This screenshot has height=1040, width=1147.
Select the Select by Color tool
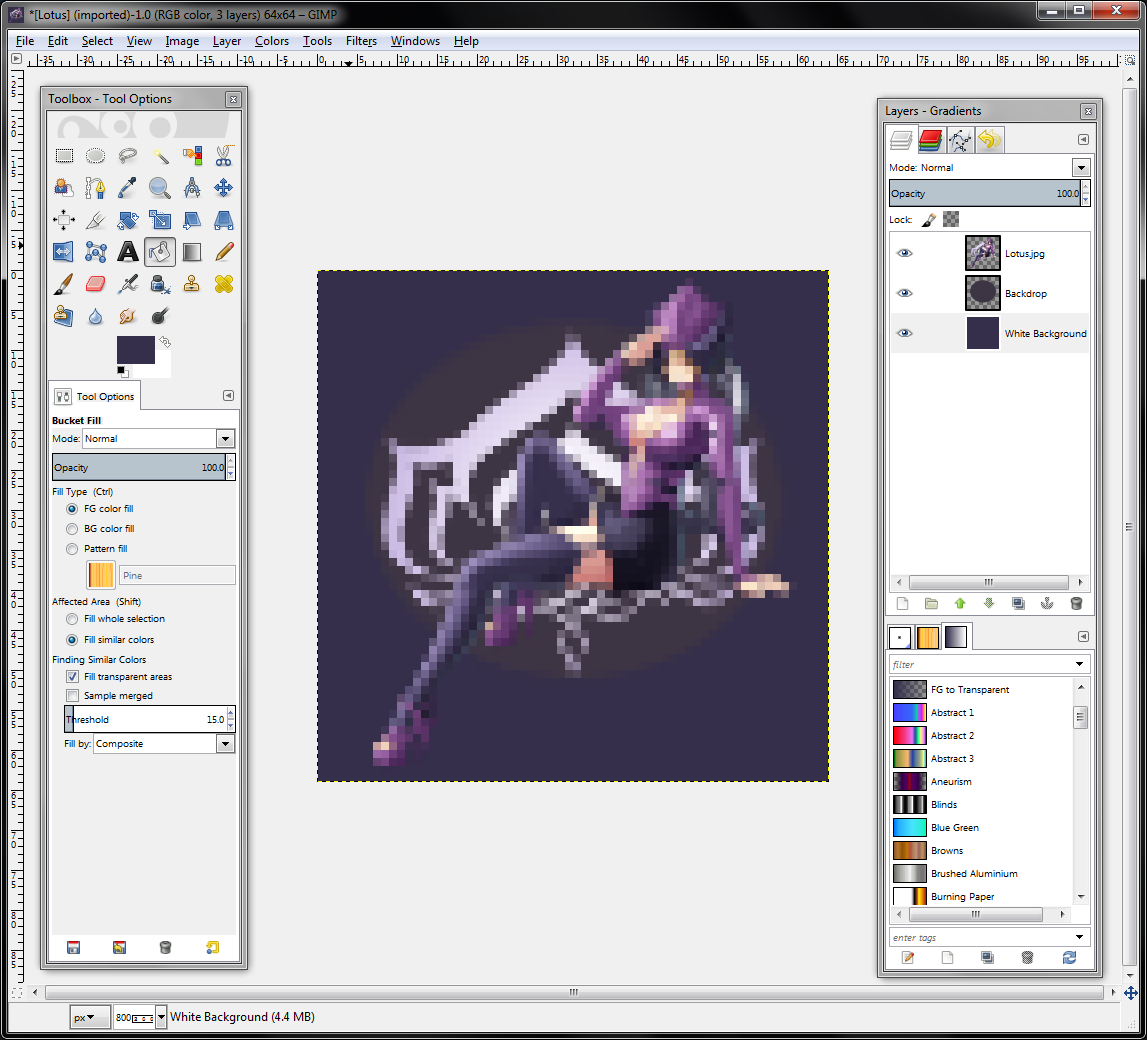[192, 156]
